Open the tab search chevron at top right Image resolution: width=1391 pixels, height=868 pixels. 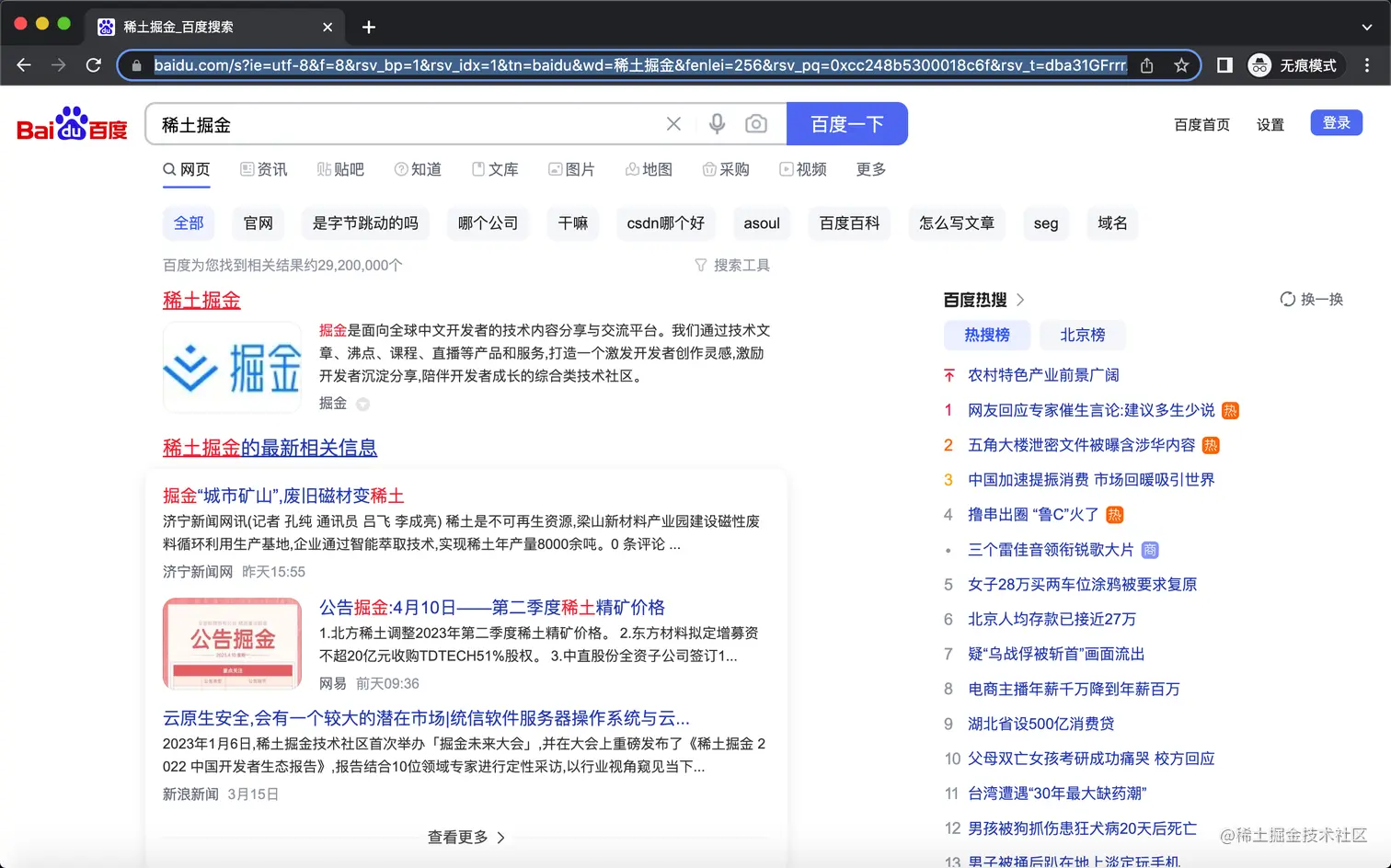tap(1366, 27)
